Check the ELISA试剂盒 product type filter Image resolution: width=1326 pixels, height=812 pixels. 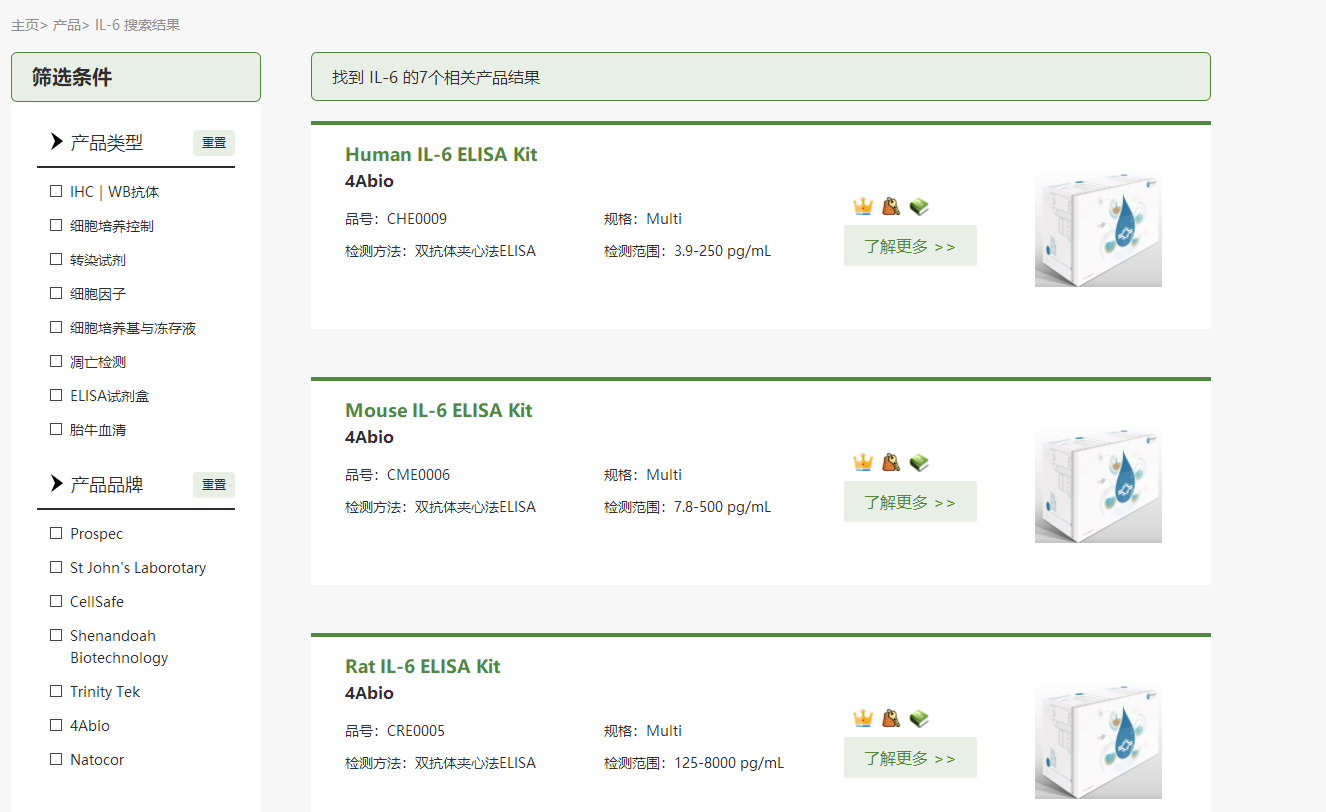coord(56,395)
